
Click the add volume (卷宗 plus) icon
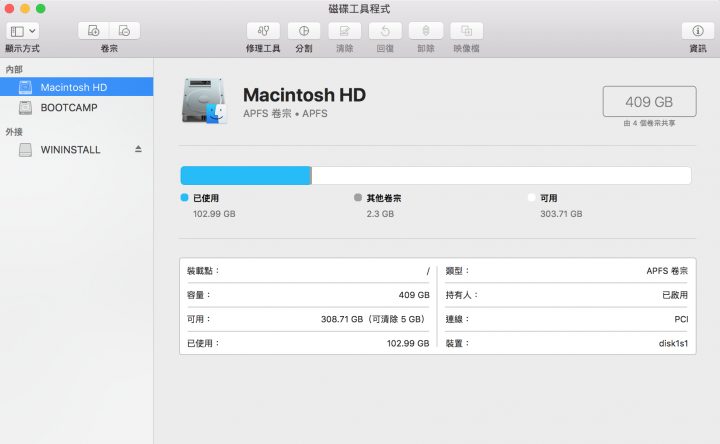click(x=94, y=31)
